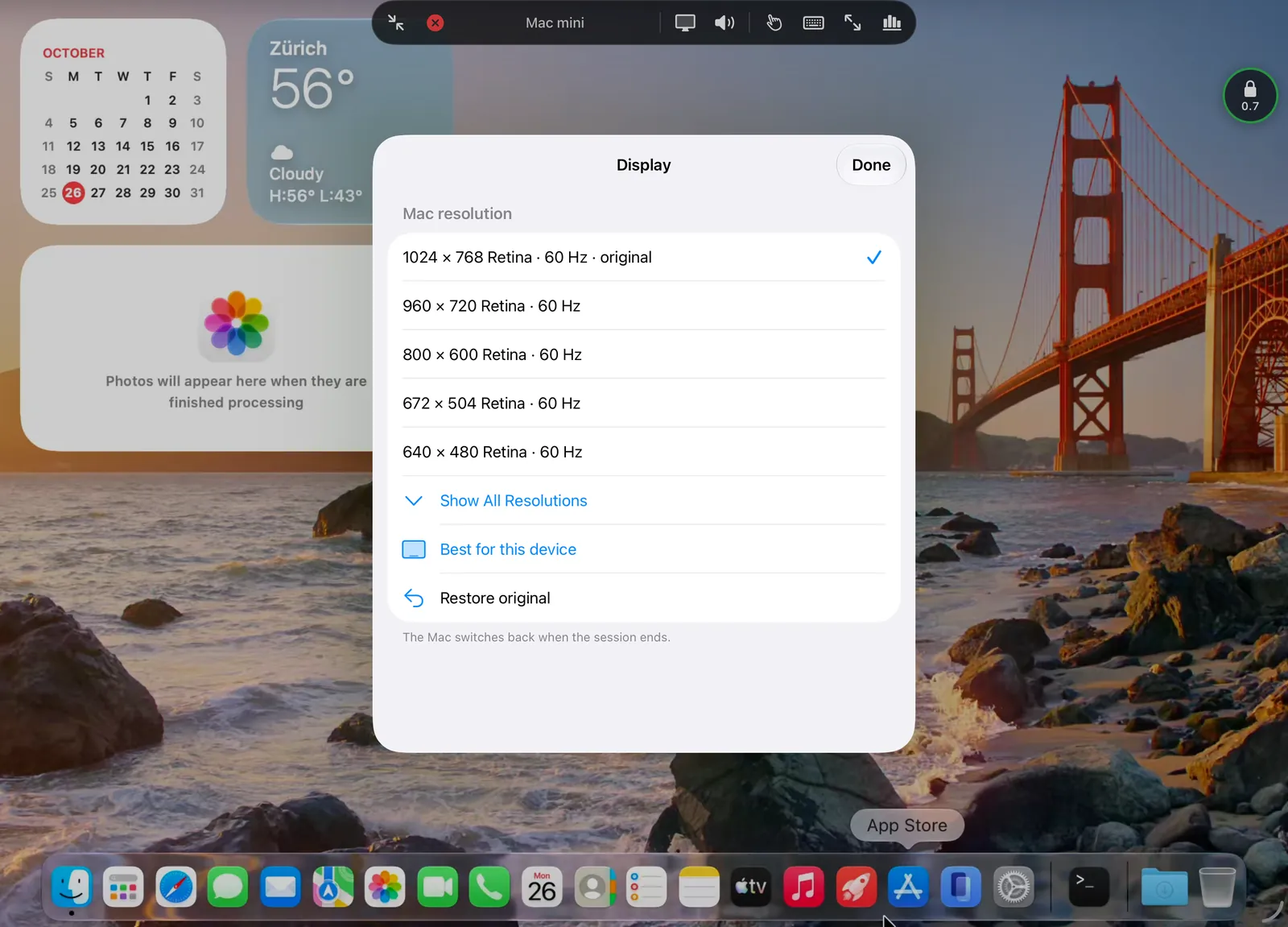Click Restore original
Screen dimensions: 1288x927
(x=643, y=598)
